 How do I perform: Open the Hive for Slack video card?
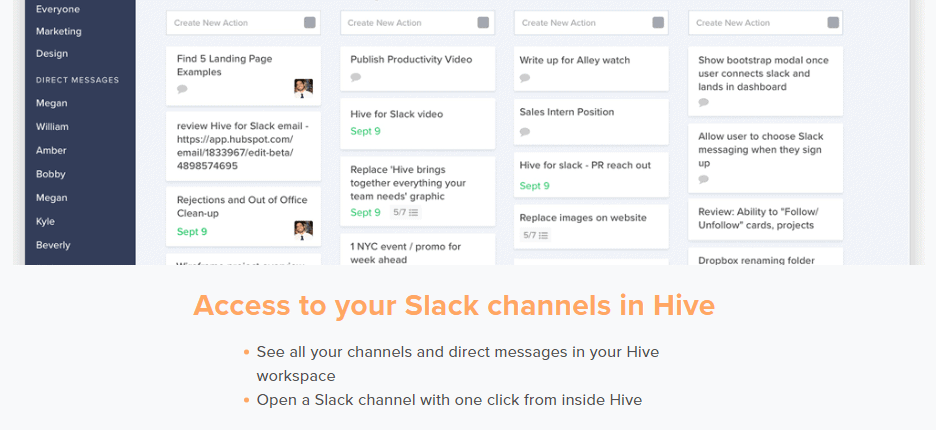417,123
